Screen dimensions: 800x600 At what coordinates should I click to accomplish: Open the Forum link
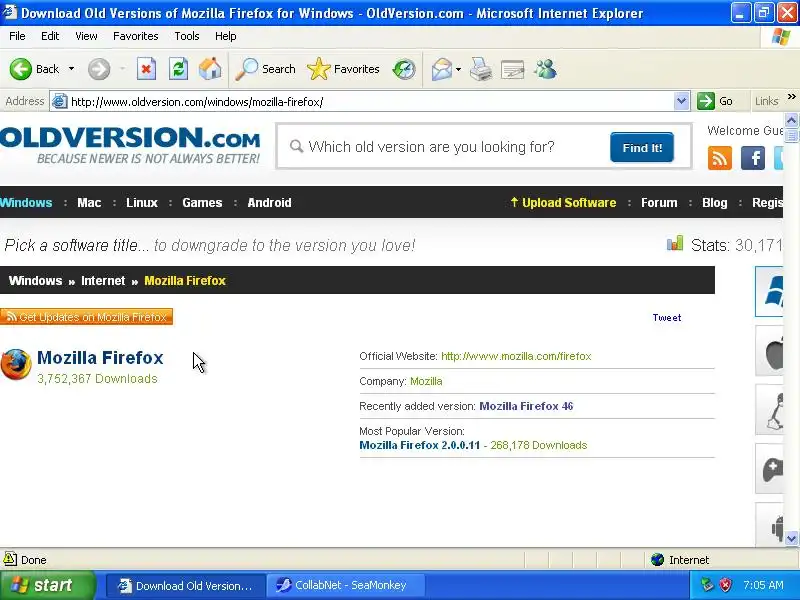pos(659,203)
